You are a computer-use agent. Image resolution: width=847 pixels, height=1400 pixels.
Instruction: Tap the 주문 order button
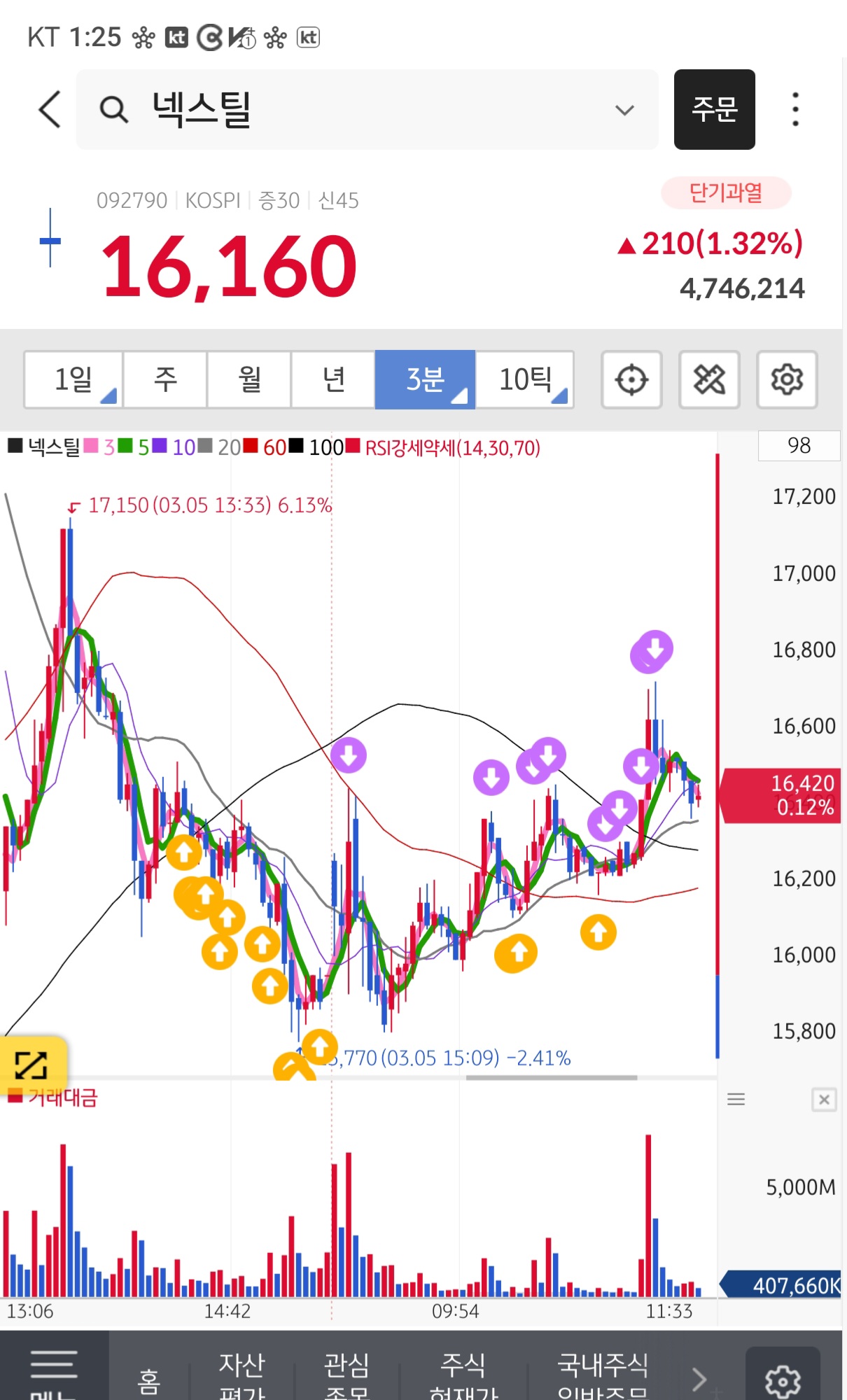(x=715, y=109)
